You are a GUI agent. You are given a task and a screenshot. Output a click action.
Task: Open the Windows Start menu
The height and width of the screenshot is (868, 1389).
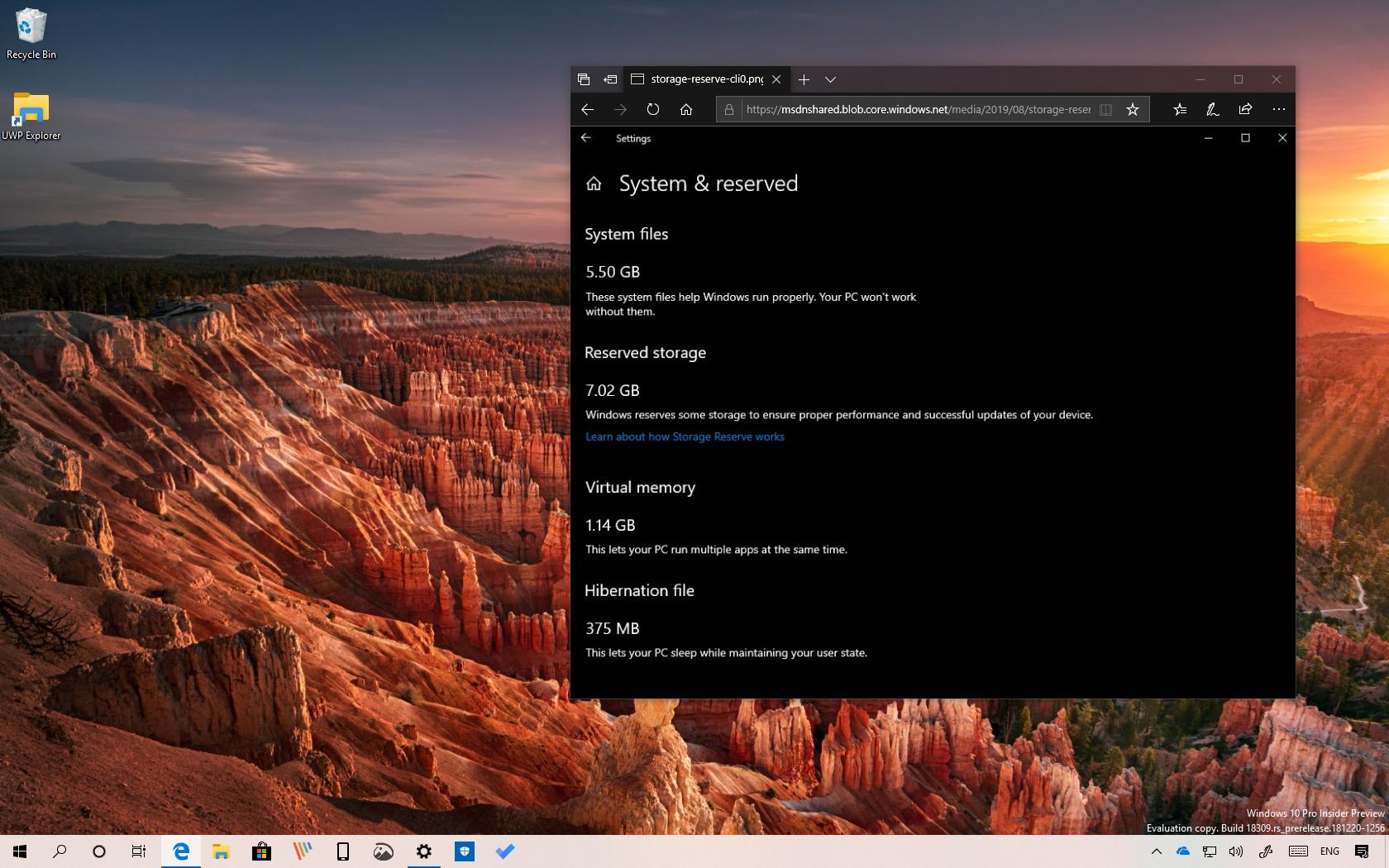click(20, 851)
